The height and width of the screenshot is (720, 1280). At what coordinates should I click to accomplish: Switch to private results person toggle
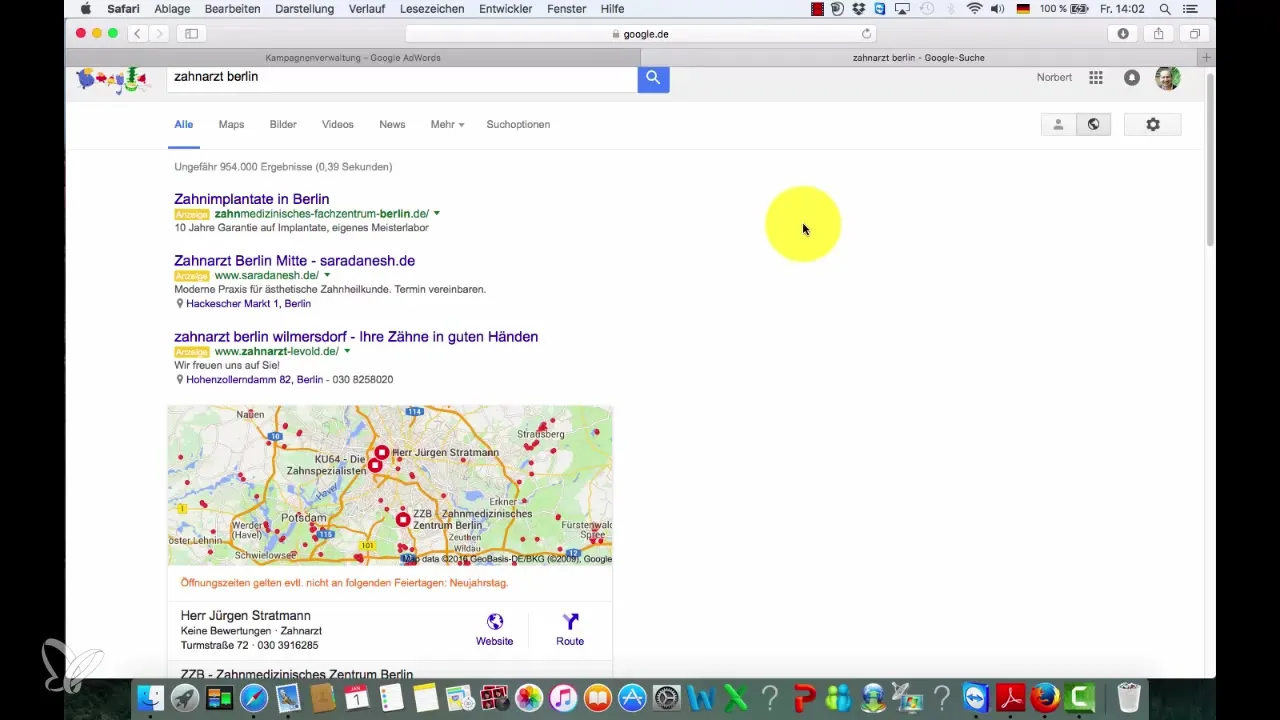click(1058, 124)
